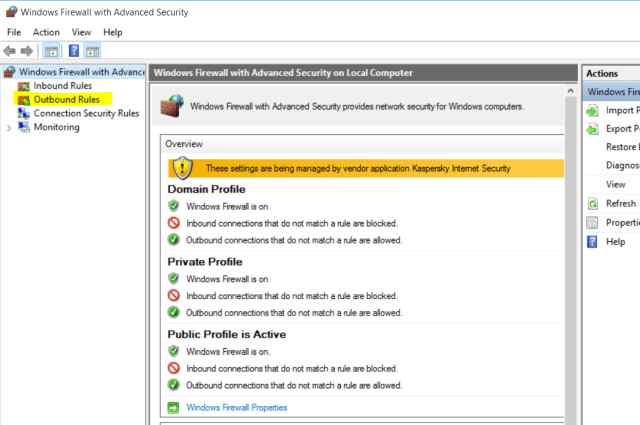
Task: Click the blue Help toolbar icon
Action: (74, 51)
